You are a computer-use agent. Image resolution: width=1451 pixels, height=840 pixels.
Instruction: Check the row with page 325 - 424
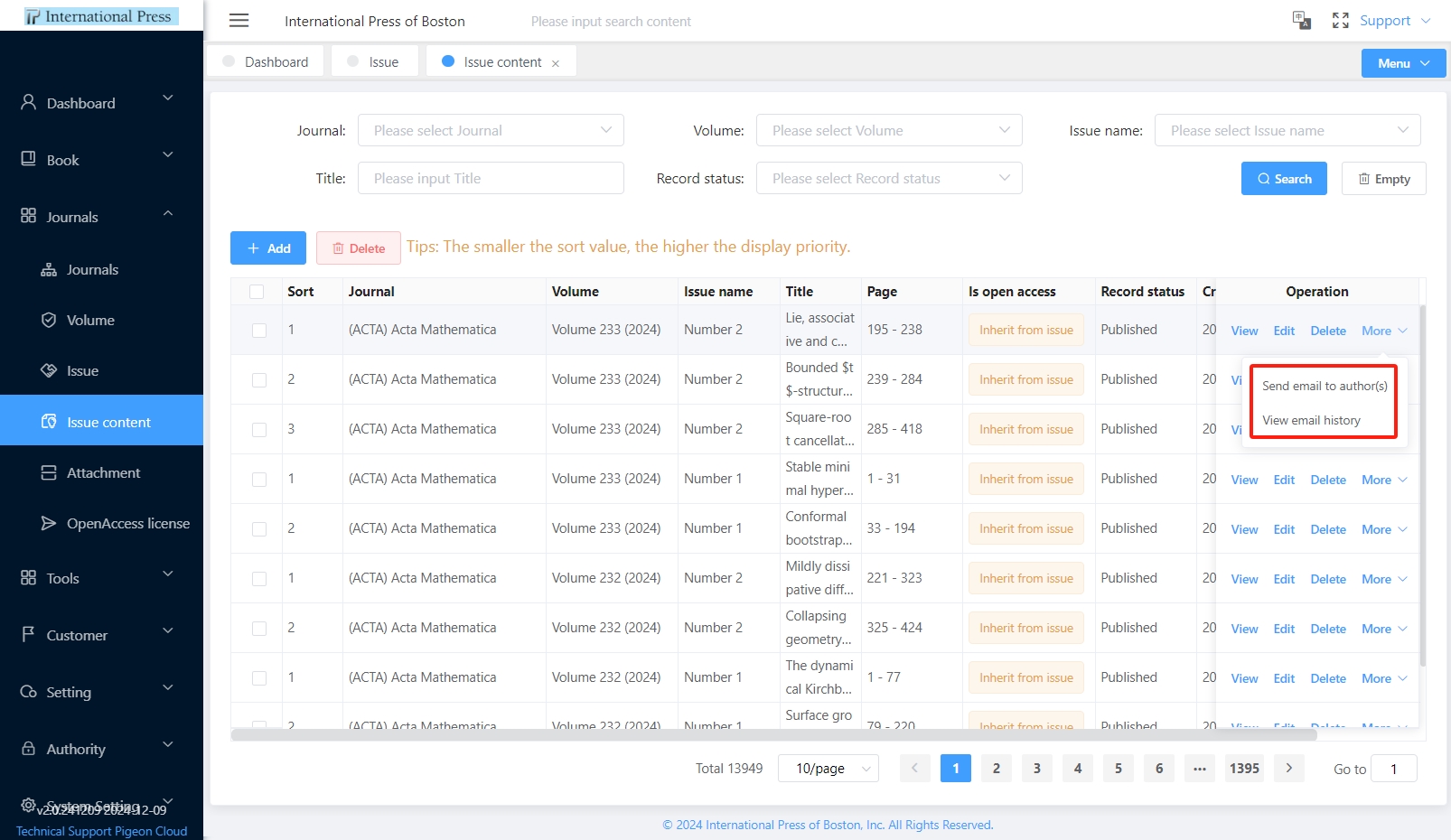[259, 629]
